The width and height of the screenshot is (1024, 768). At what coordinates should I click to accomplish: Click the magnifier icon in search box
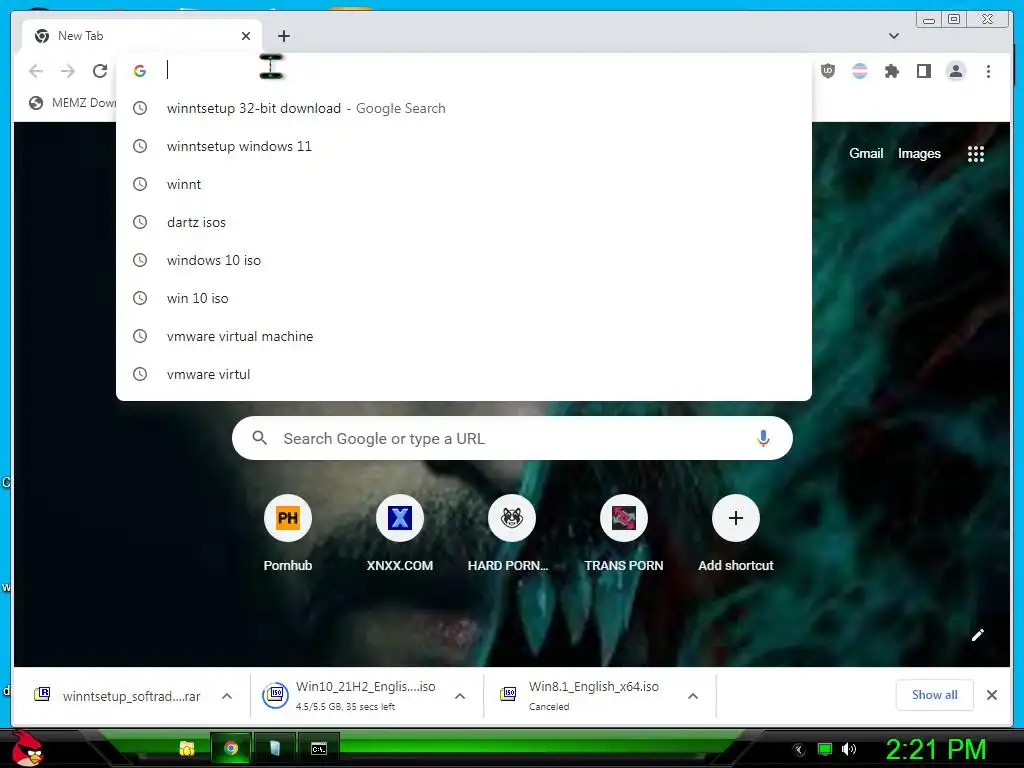pyautogui.click(x=259, y=438)
